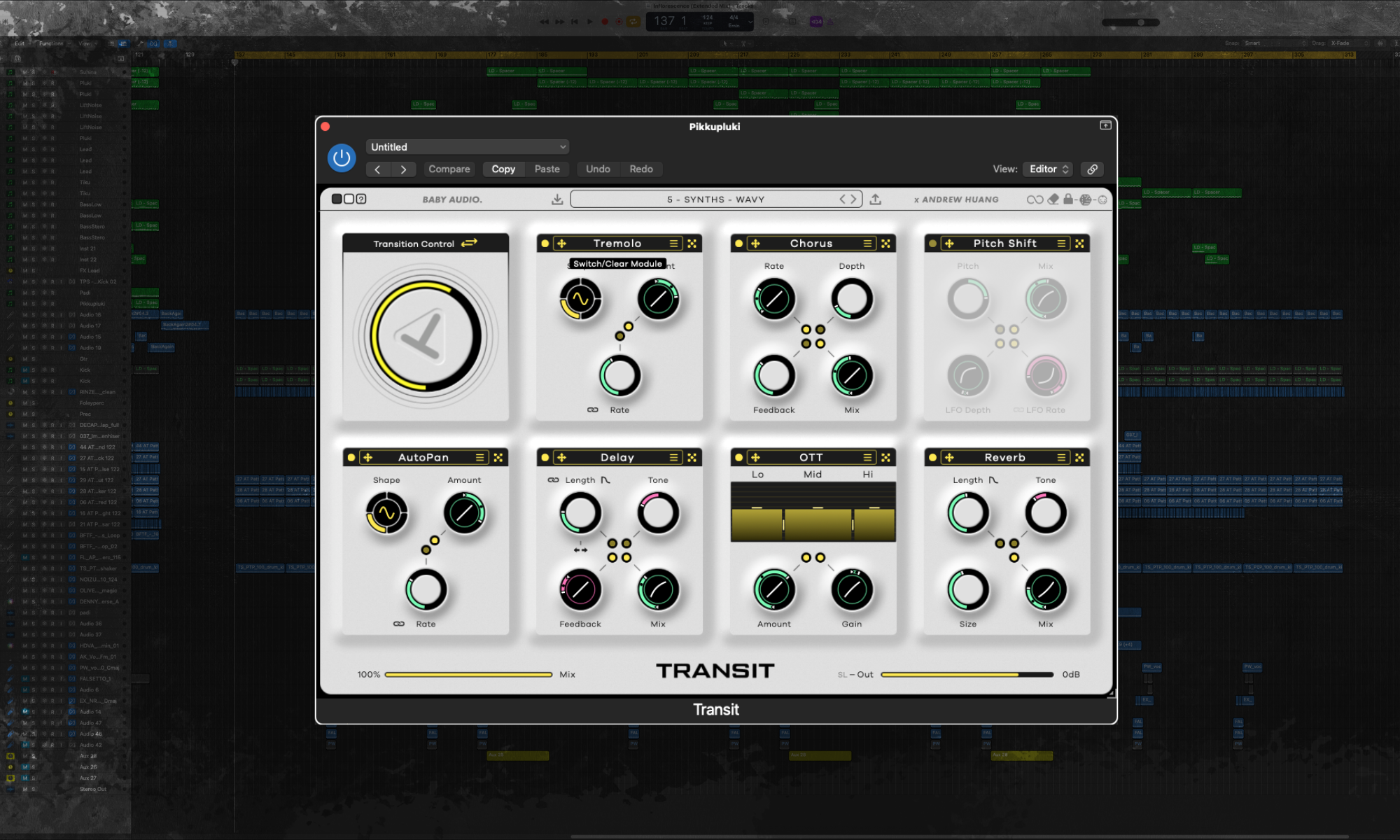Screen dimensions: 1400x840
Task: Click the infinity link icon in header
Action: coord(1035,199)
